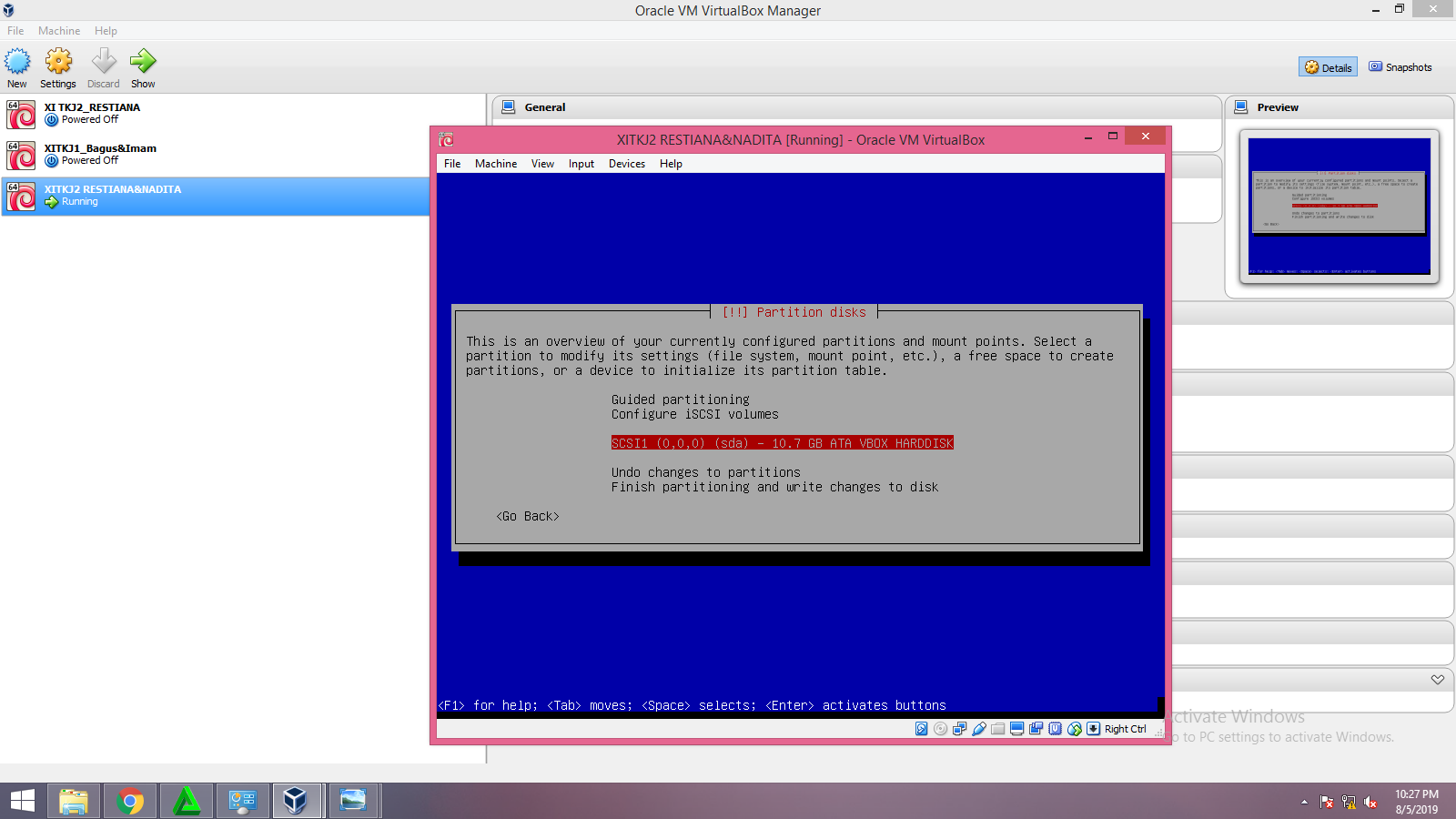Click hard disk activity icon in VM status bar

point(922,729)
